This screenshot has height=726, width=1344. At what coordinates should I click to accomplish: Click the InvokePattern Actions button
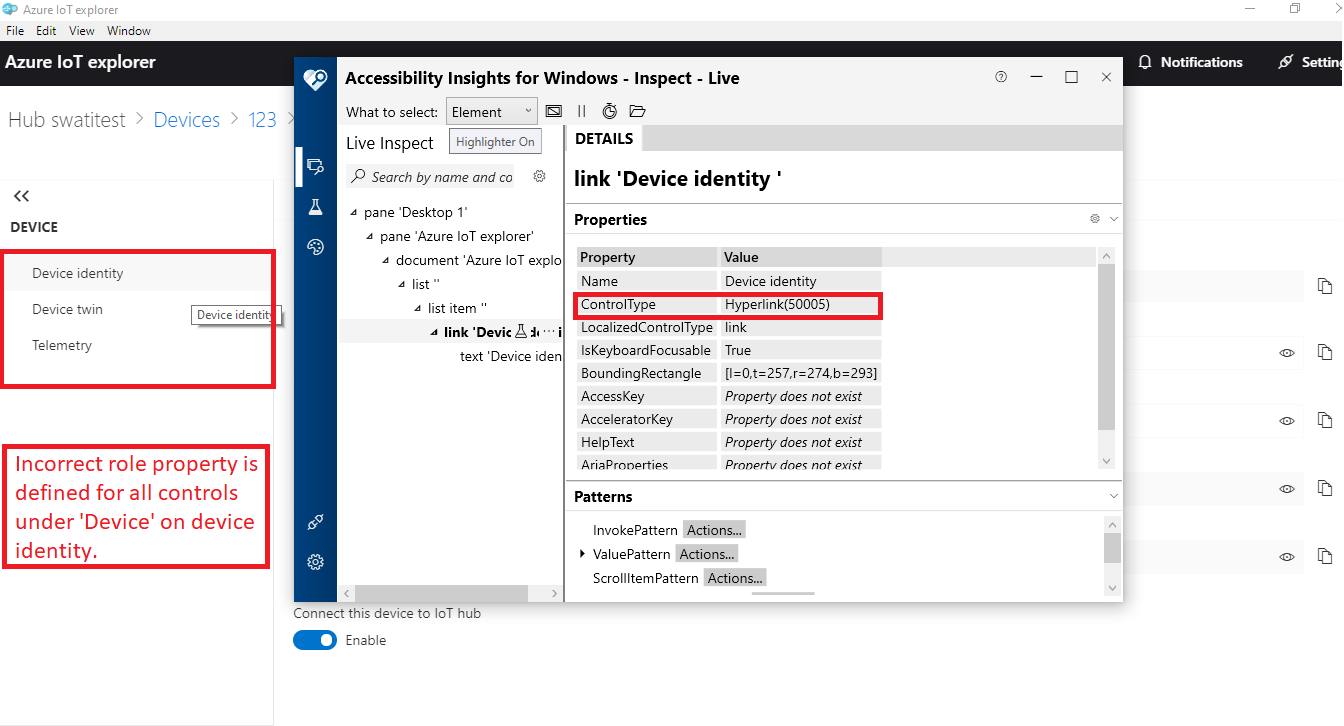point(713,529)
